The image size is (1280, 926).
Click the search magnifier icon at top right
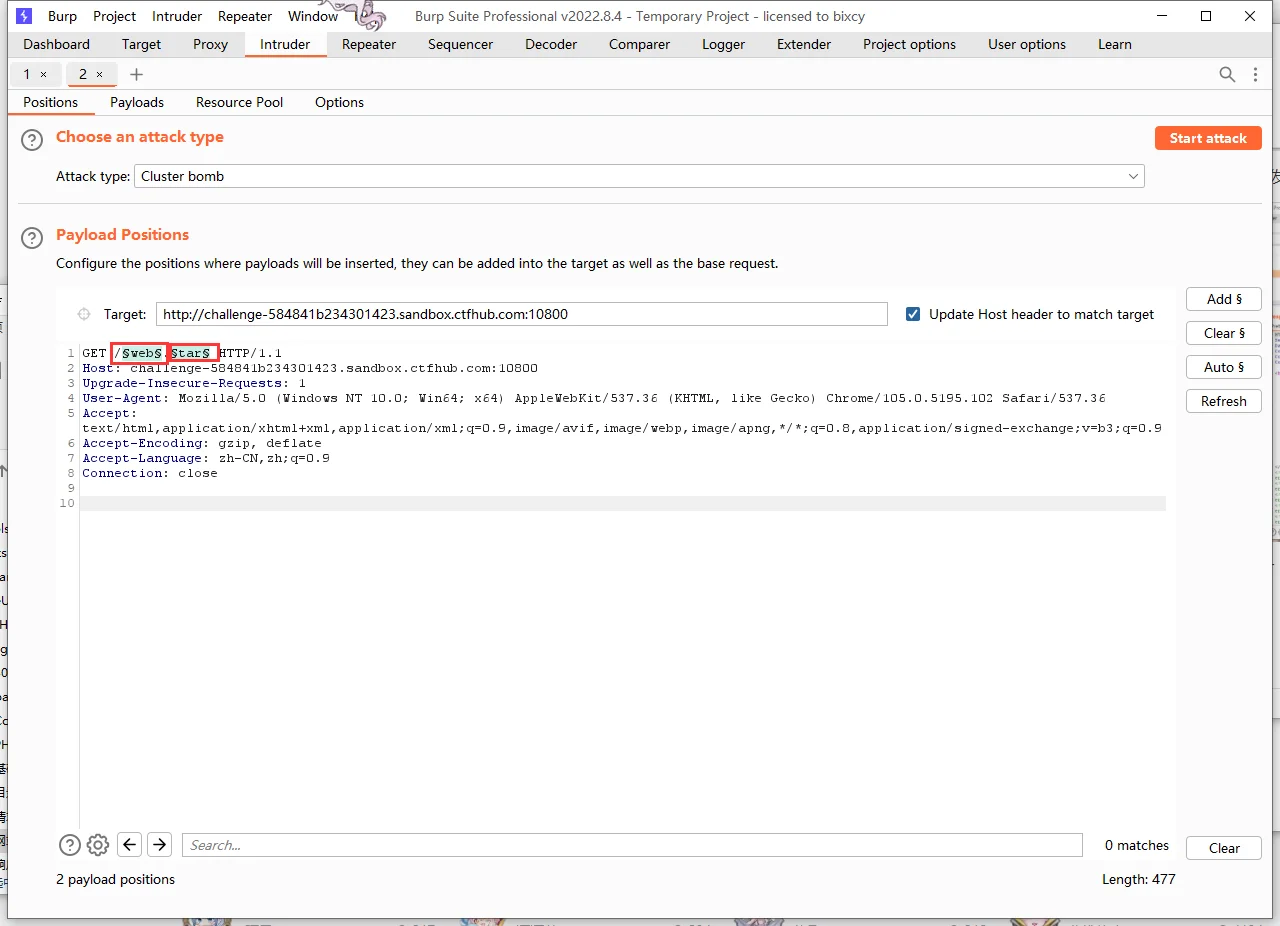pyautogui.click(x=1227, y=74)
